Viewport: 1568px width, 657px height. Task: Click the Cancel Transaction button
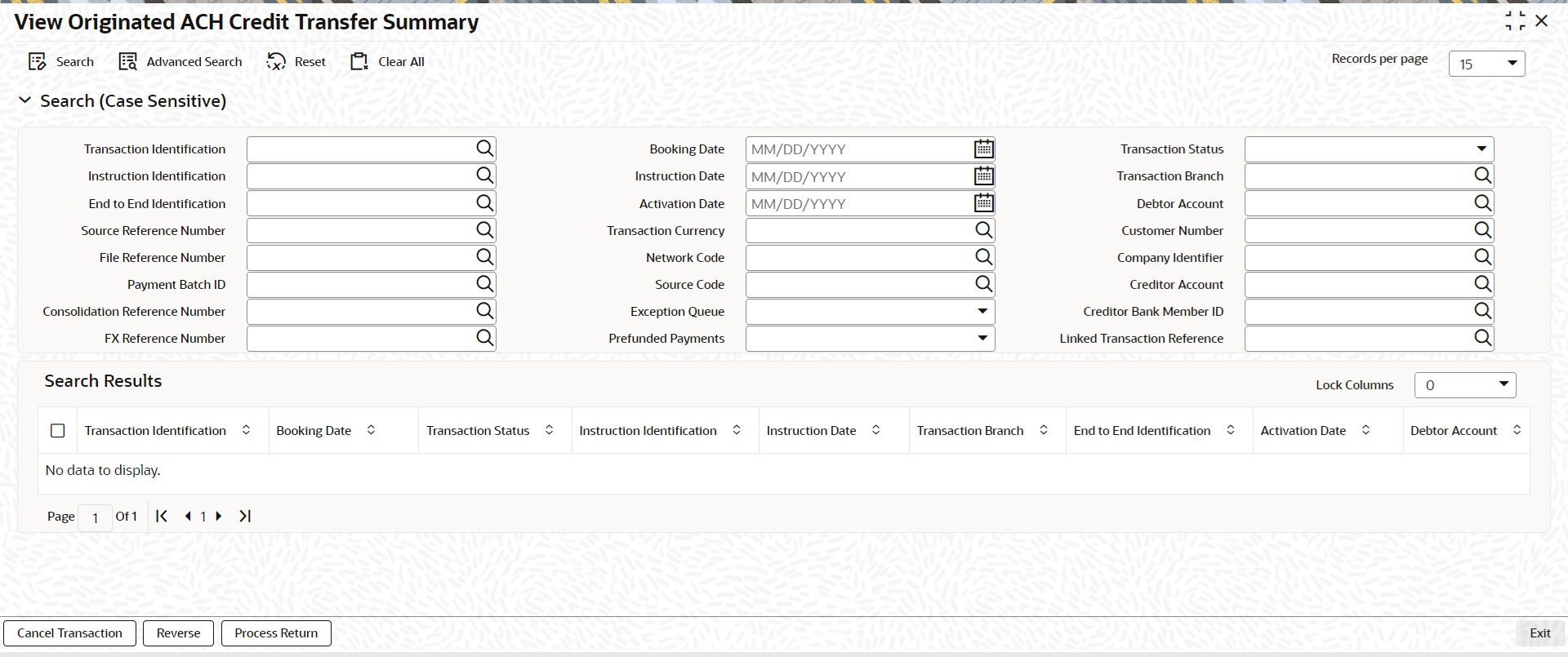coord(70,633)
